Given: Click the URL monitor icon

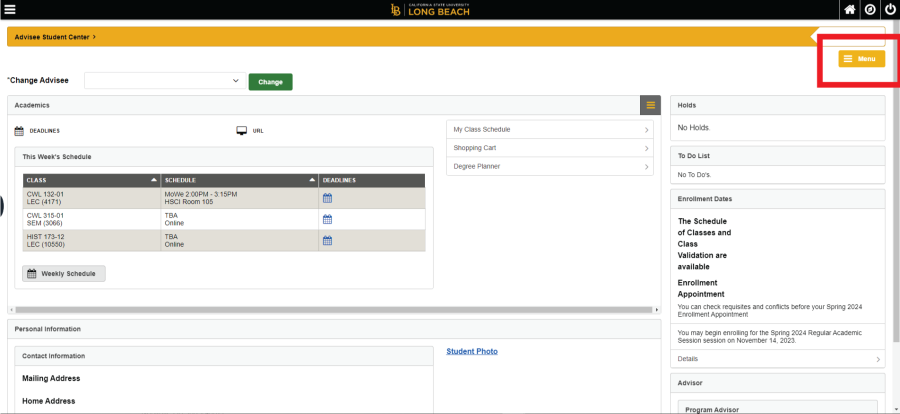Looking at the screenshot, I should coord(242,131).
